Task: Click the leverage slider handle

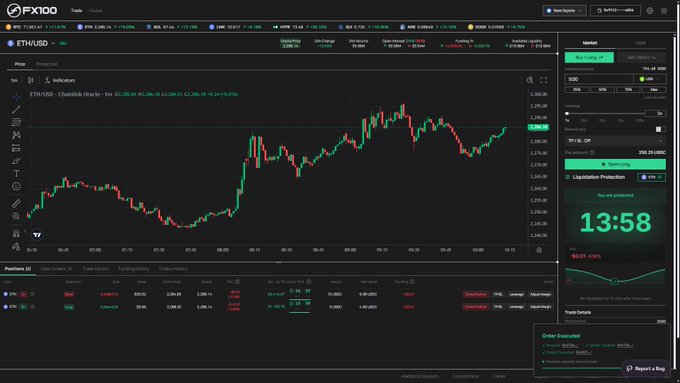Action: tap(567, 113)
